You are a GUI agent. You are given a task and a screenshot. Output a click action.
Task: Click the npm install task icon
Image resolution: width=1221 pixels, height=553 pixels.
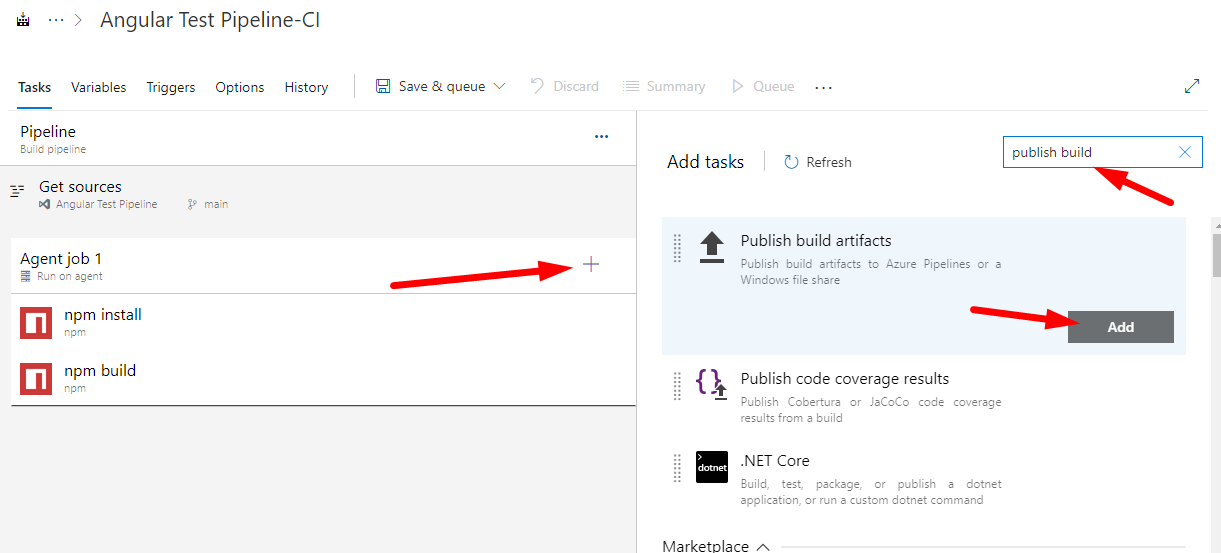pyautogui.click(x=36, y=323)
